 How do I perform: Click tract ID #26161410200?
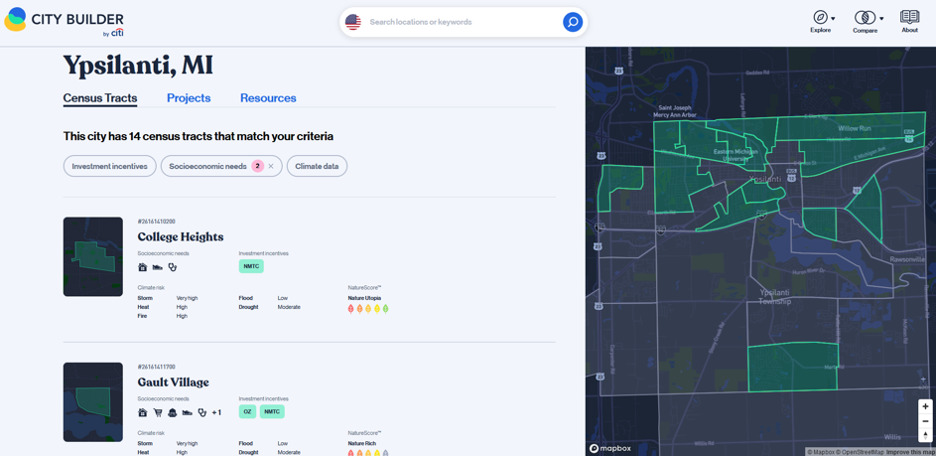[x=156, y=221]
